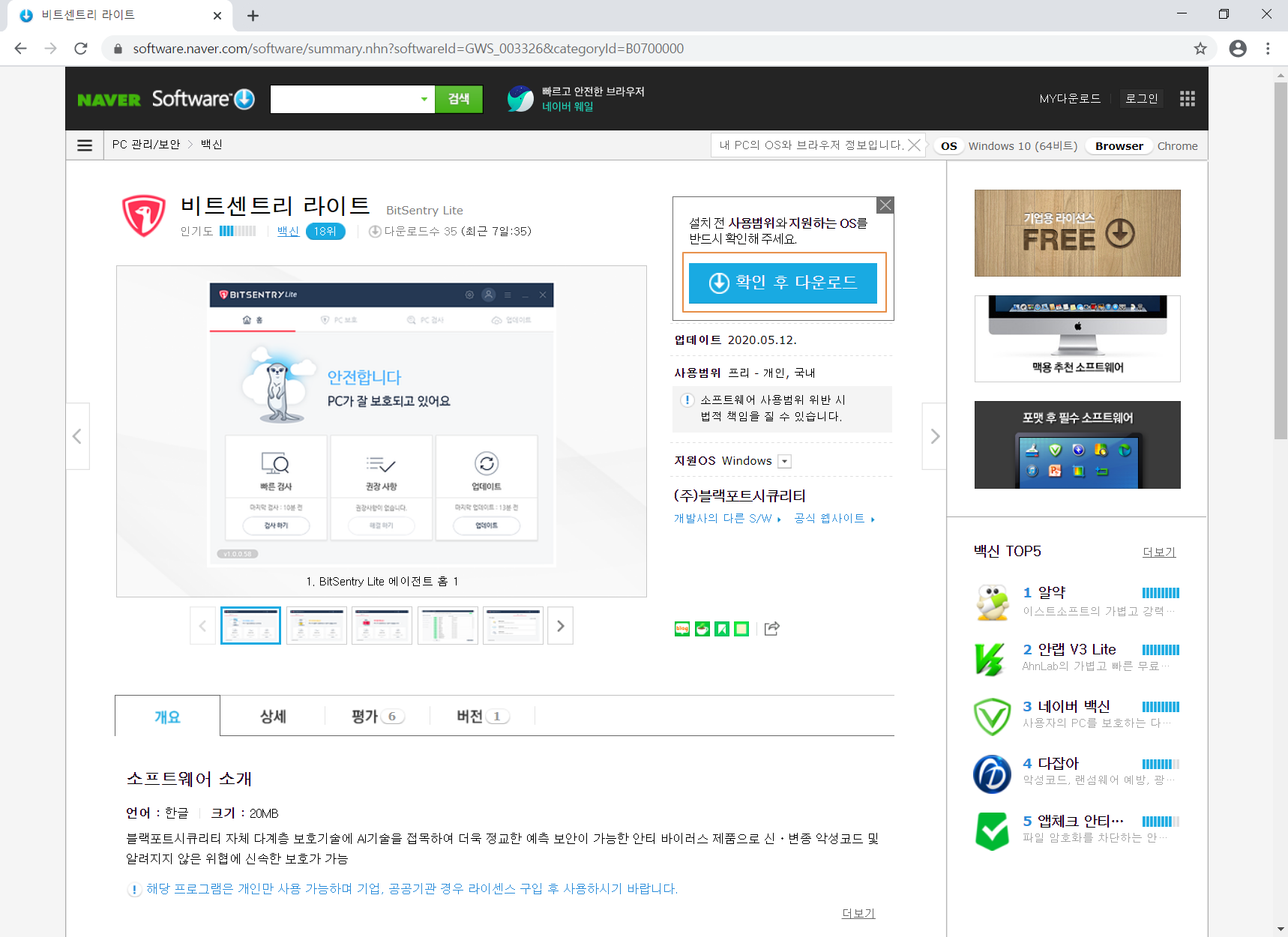1288x937 pixels.
Task: Click the 맥용 추천 소프트웨어 banner
Action: point(1077,339)
